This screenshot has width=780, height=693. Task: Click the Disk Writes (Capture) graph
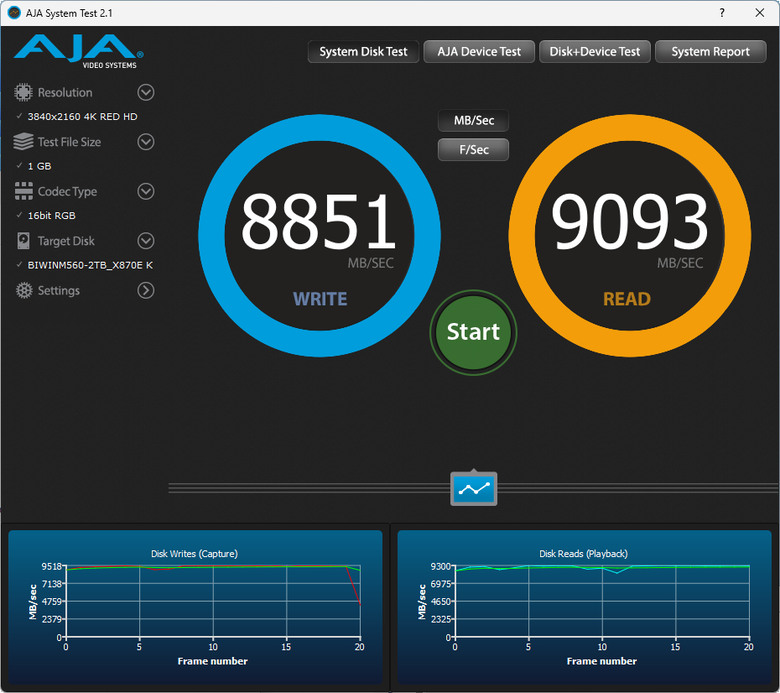point(195,606)
